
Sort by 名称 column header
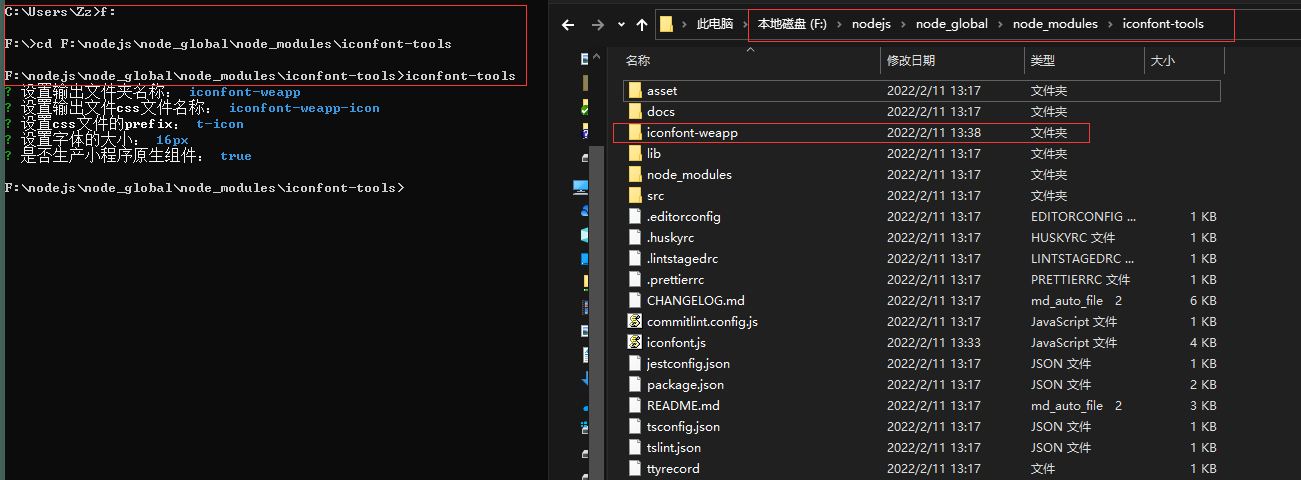638,61
